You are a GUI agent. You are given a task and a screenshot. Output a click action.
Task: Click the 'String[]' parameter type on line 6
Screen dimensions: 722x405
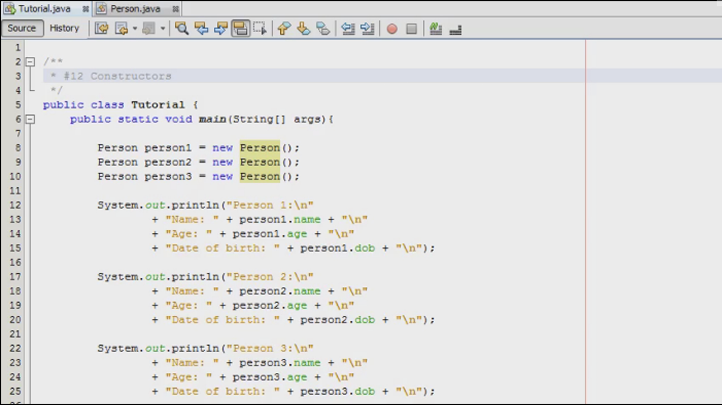(259, 119)
